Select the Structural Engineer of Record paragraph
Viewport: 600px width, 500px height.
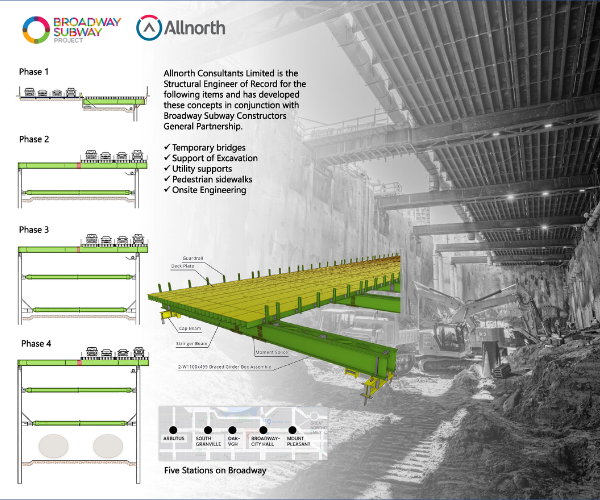click(x=235, y=99)
